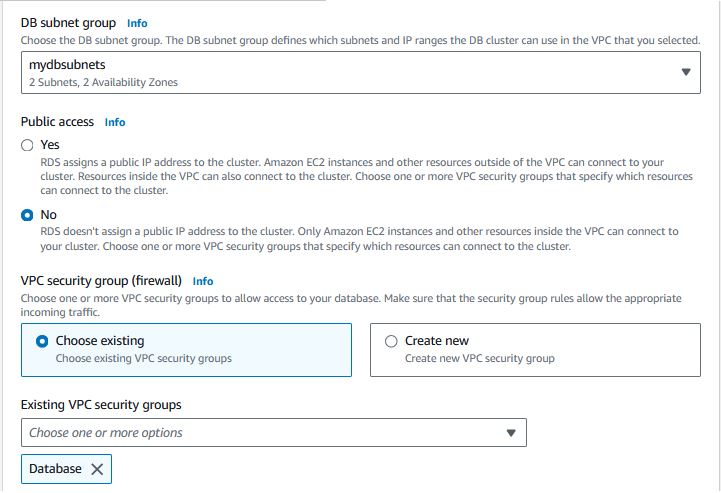Click the Yes label text
This screenshot has width=721, height=493.
(50, 145)
